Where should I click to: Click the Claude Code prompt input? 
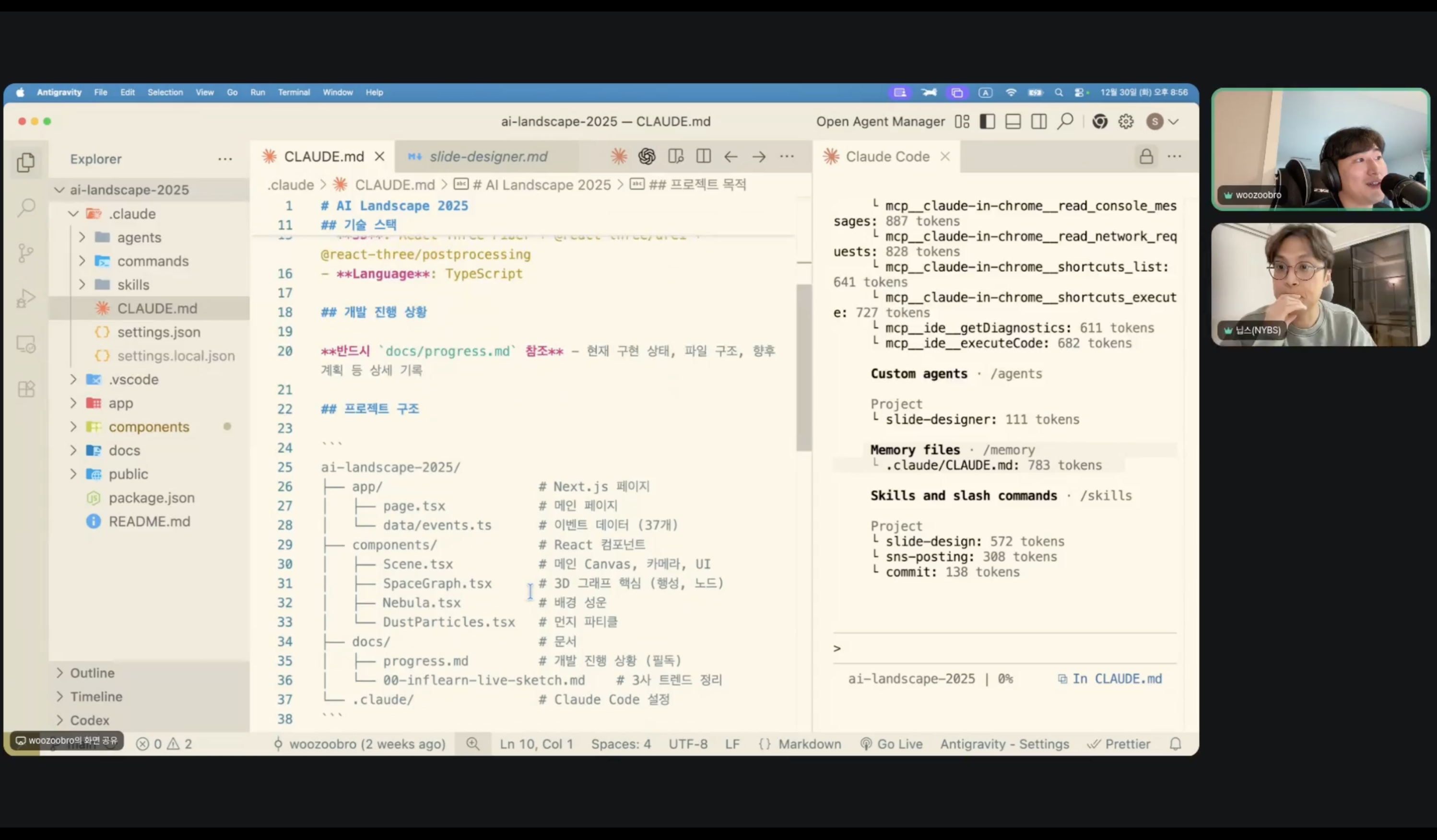[x=1003, y=649]
